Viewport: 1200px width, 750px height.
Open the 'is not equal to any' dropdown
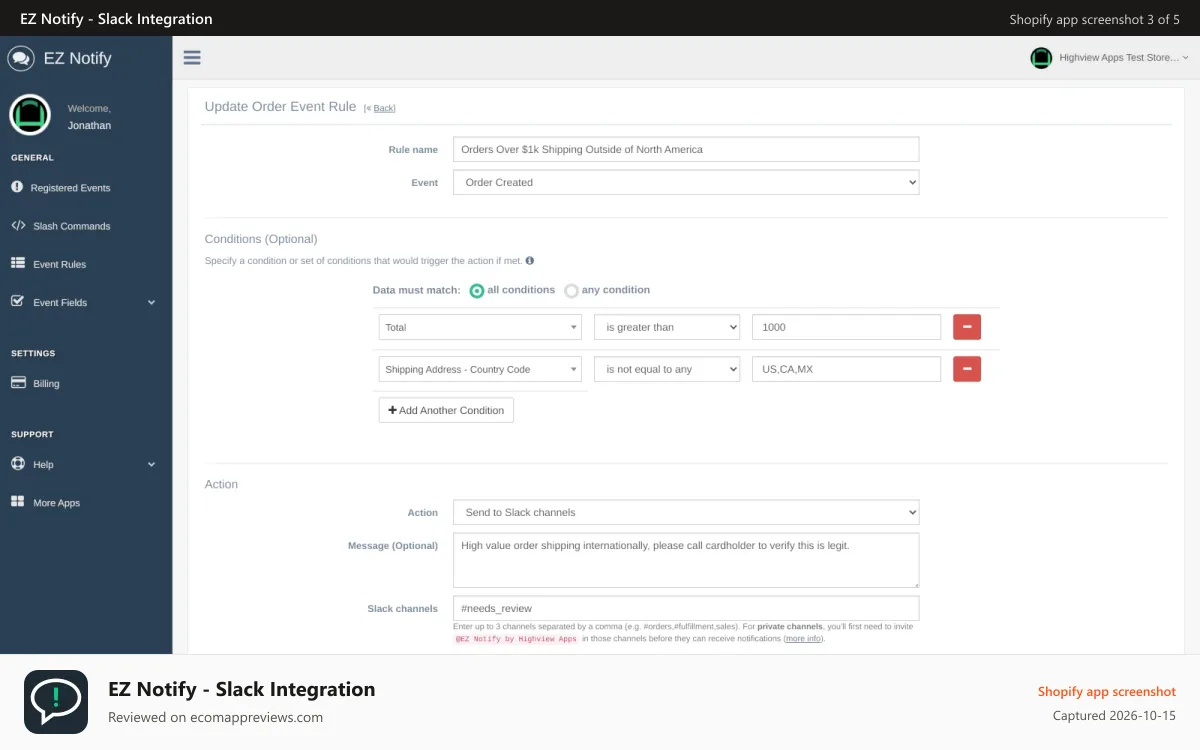coord(667,369)
